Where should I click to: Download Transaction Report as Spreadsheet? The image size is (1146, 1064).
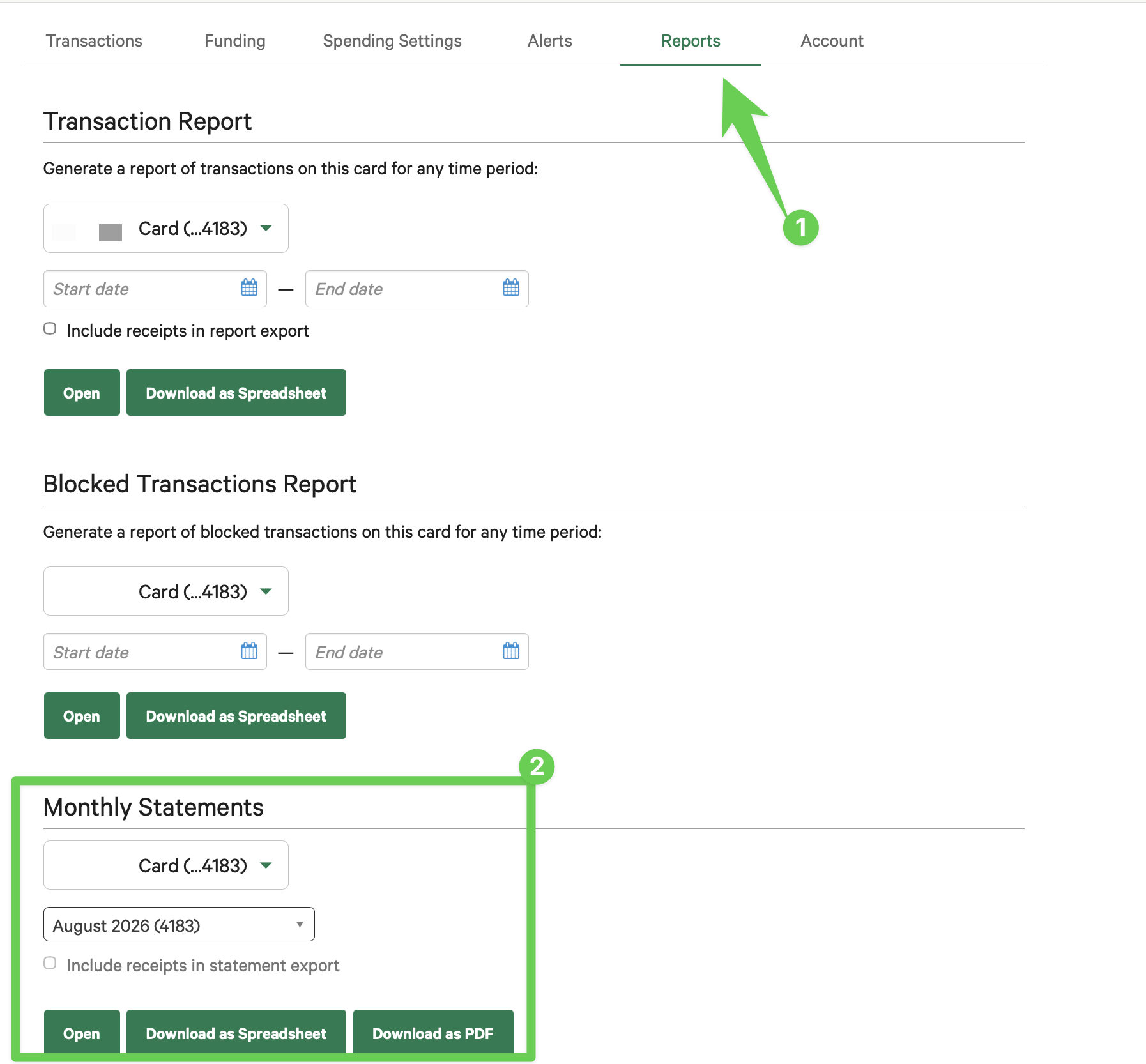(x=236, y=393)
